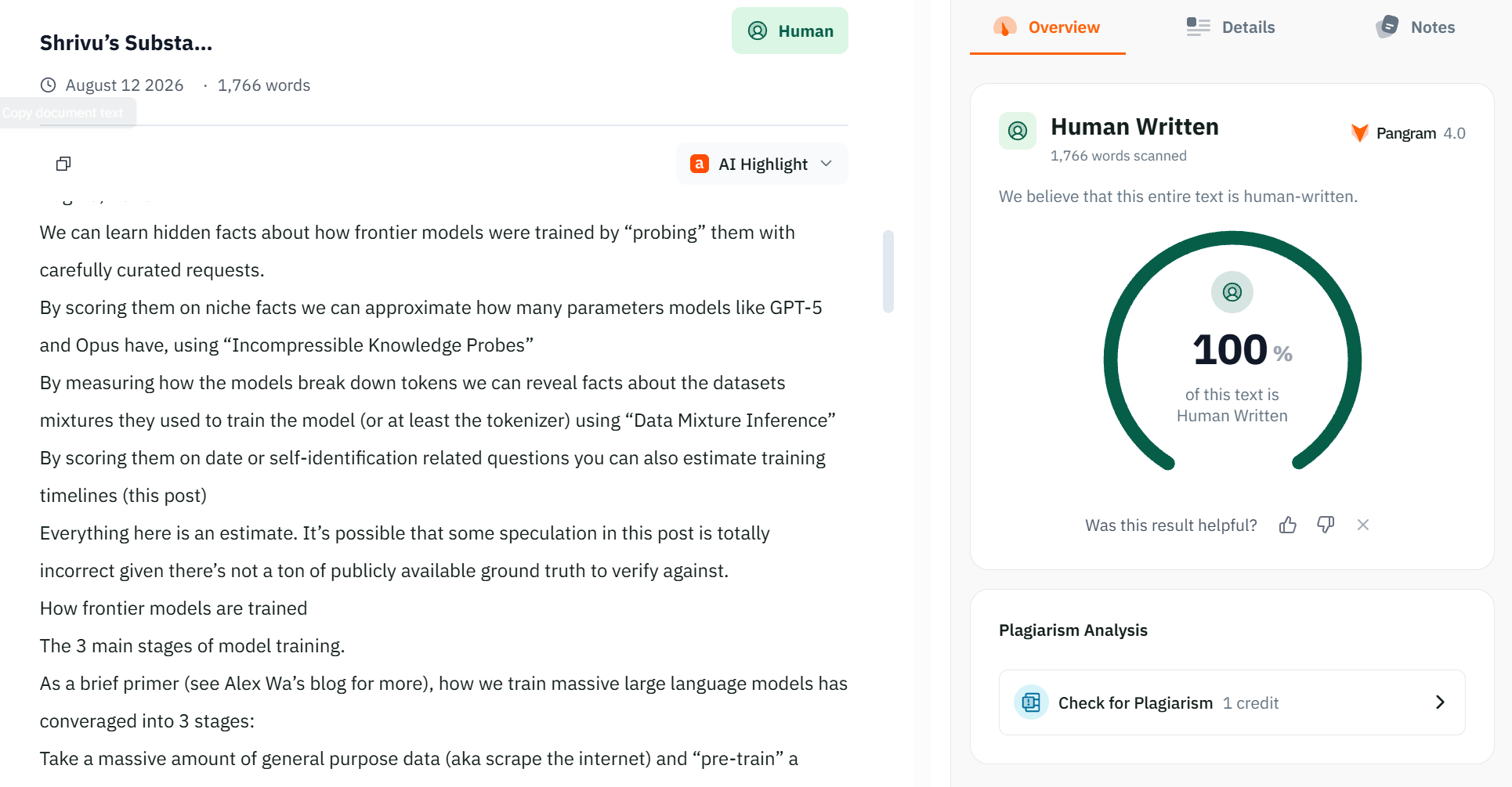1512x787 pixels.
Task: Click the Human badge button
Action: [x=790, y=31]
